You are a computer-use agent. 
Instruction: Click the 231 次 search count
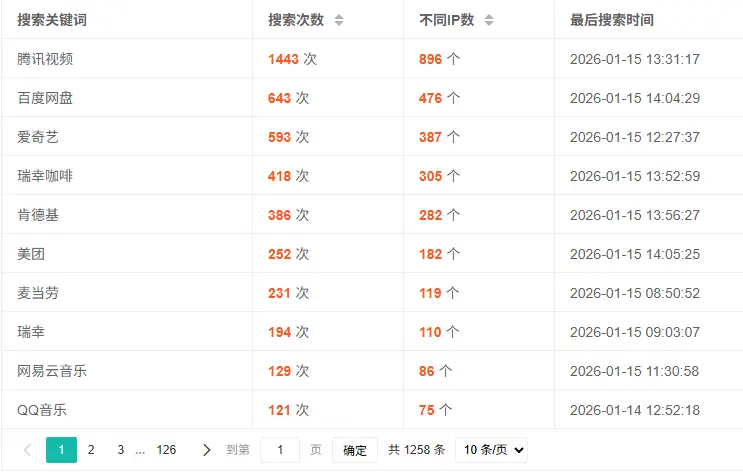(289, 293)
